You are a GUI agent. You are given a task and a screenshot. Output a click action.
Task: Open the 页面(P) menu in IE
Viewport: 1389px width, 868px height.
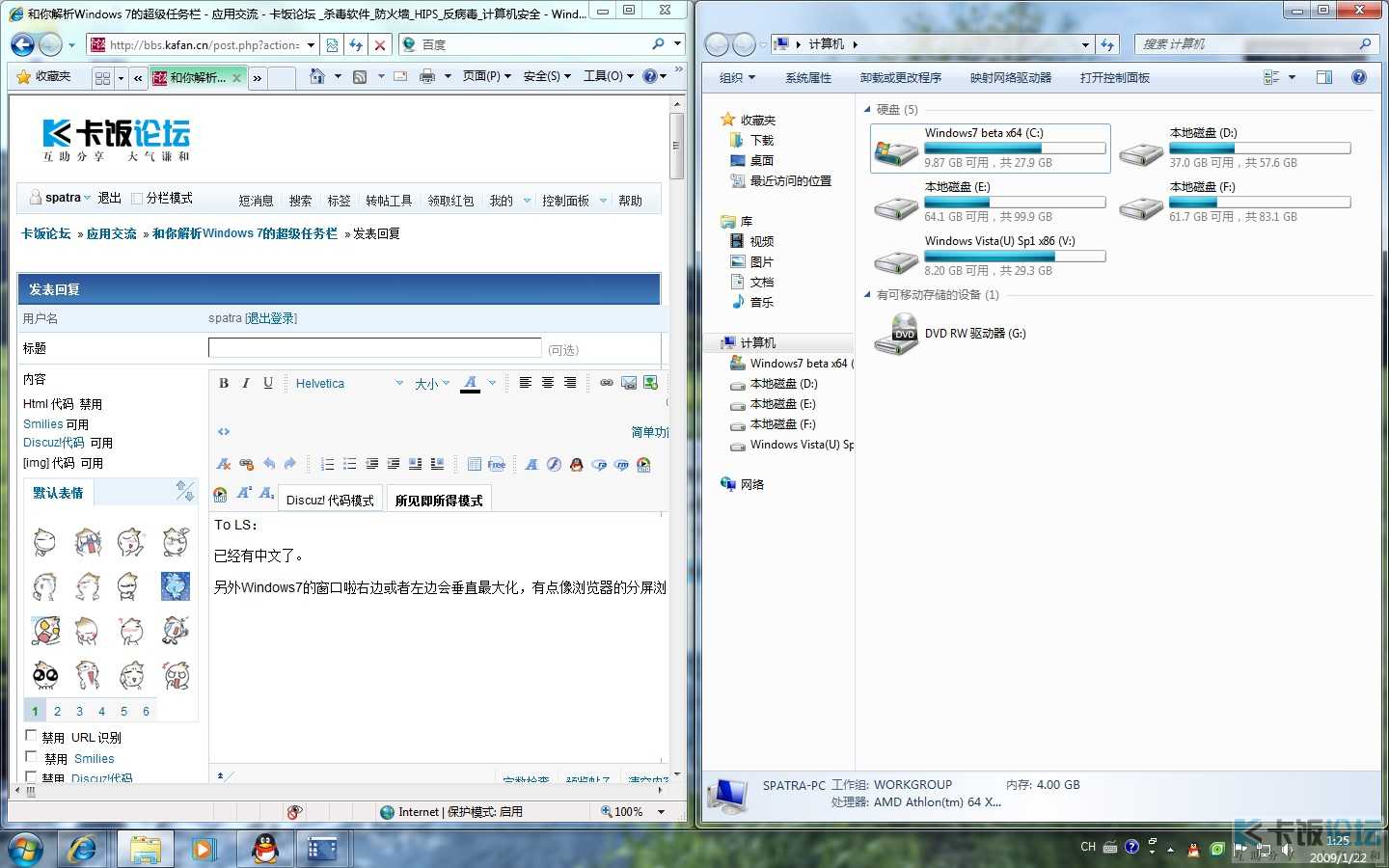(x=486, y=76)
